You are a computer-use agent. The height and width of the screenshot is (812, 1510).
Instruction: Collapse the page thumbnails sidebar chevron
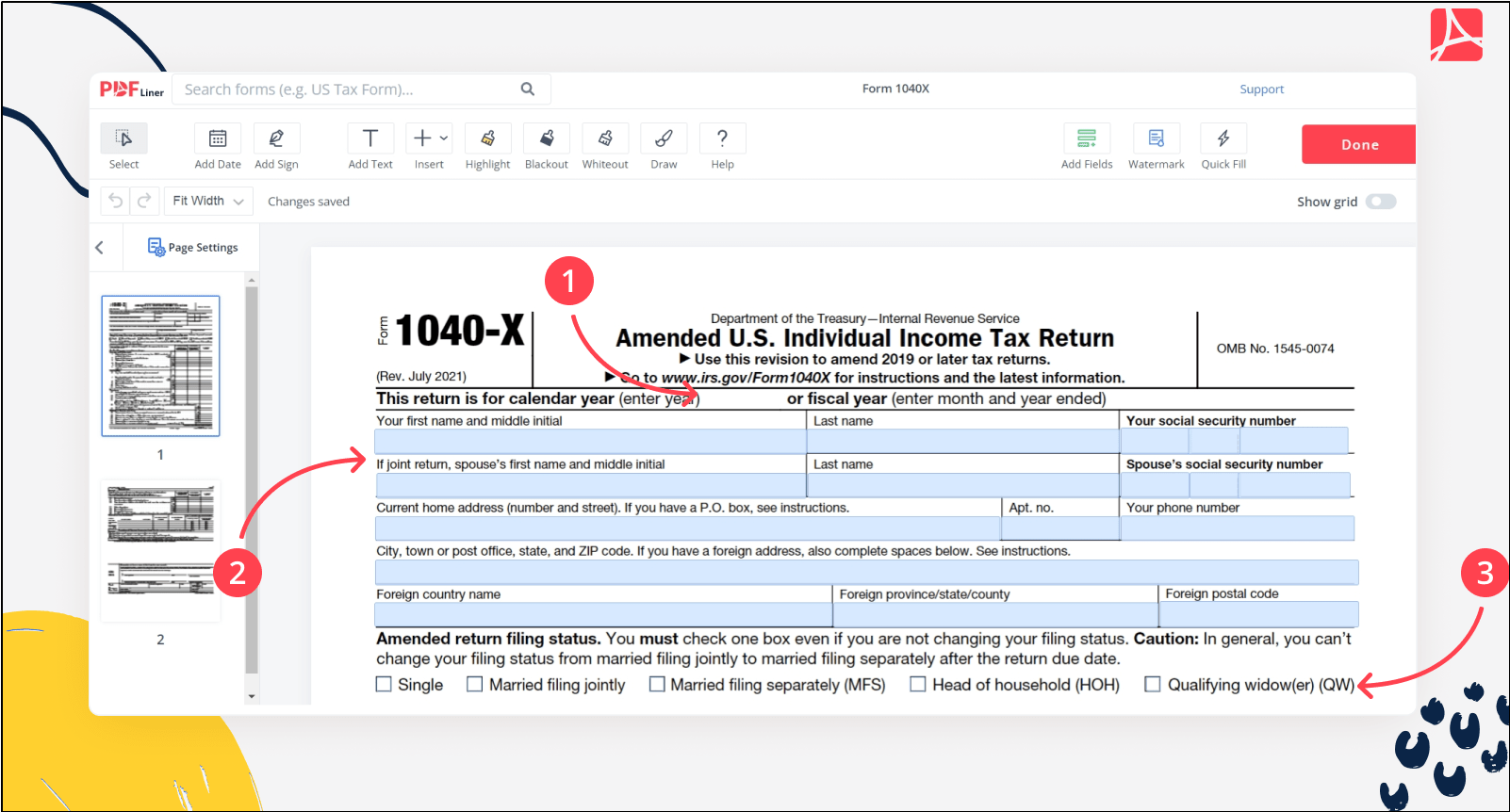point(99,248)
